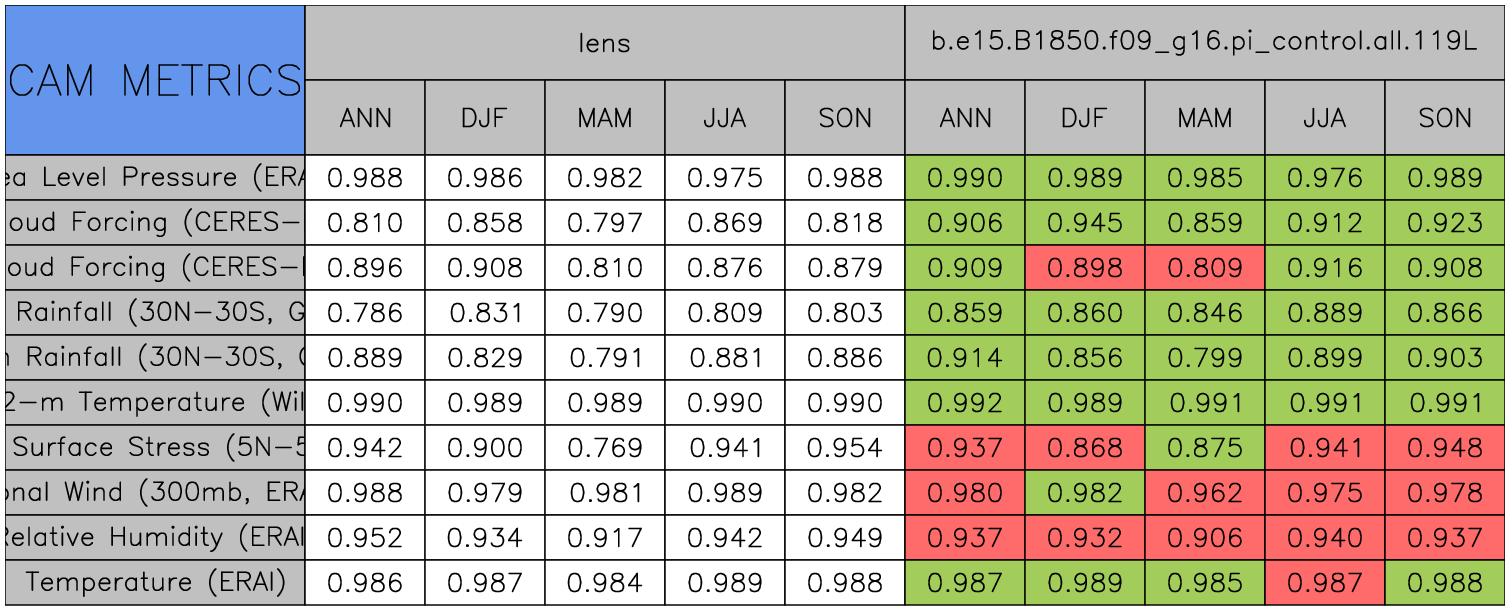Click the green cell showing 0.914
This screenshot has width=1510, height=611.
pos(964,358)
